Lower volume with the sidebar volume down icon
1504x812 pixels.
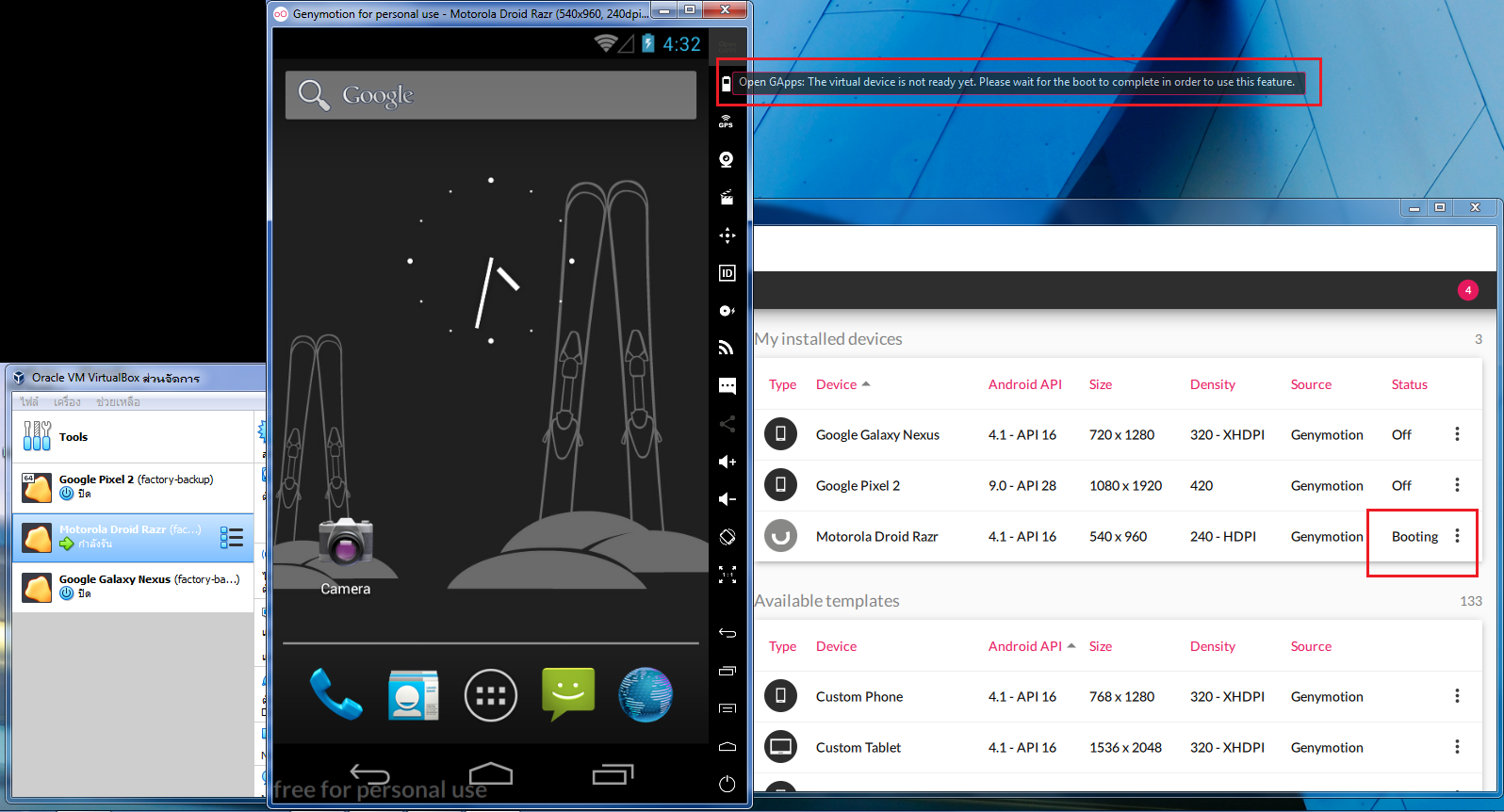coord(727,499)
